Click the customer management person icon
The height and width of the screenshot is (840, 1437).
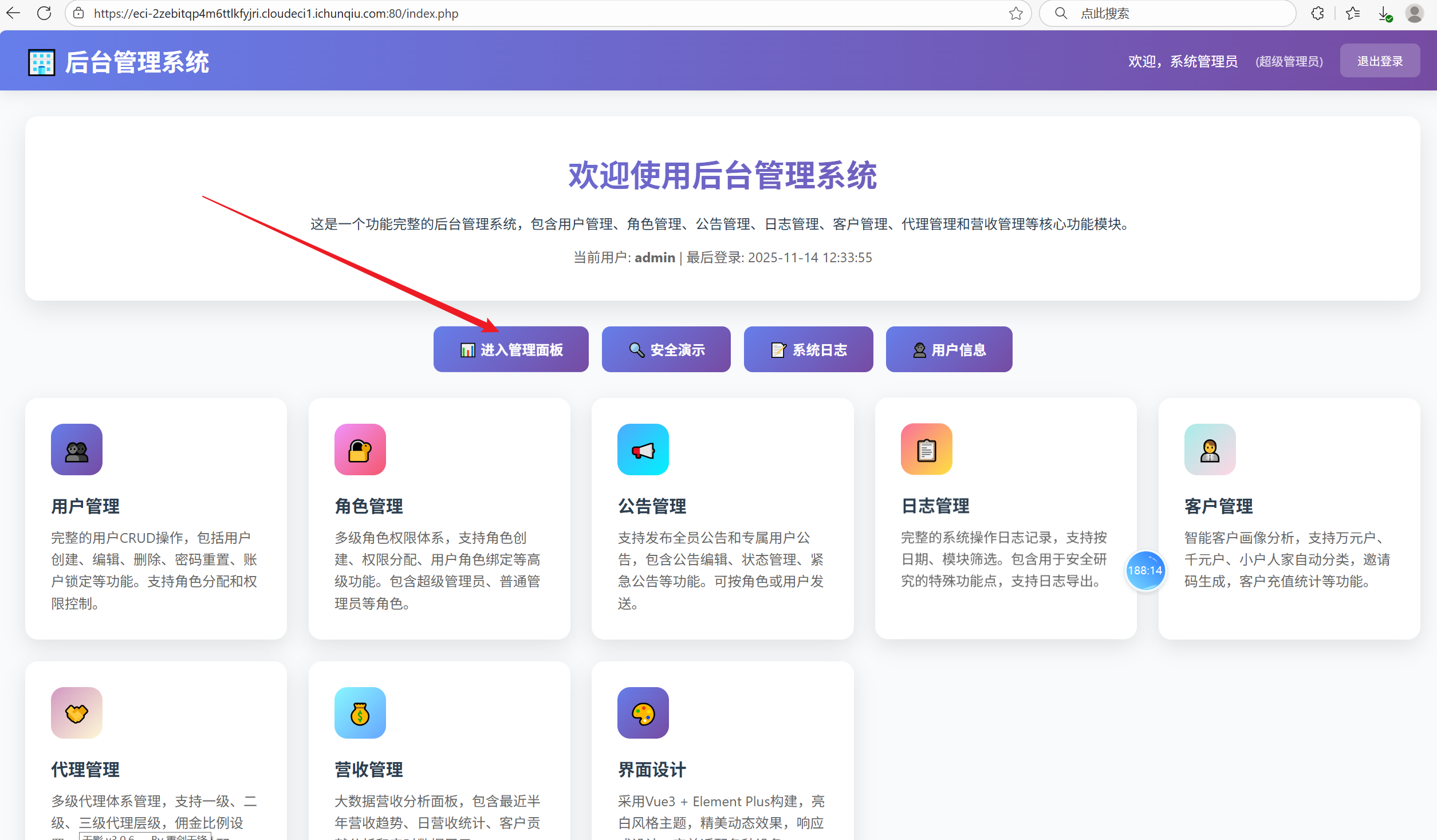click(1209, 449)
